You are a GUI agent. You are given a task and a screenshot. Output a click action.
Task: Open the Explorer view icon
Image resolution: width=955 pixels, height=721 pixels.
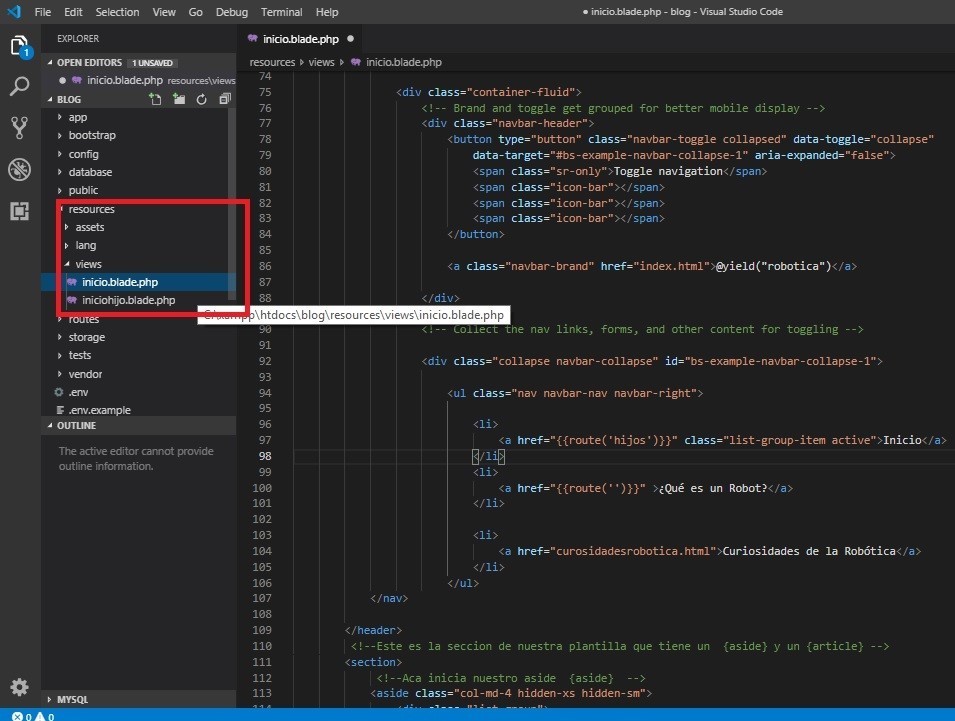pos(20,46)
